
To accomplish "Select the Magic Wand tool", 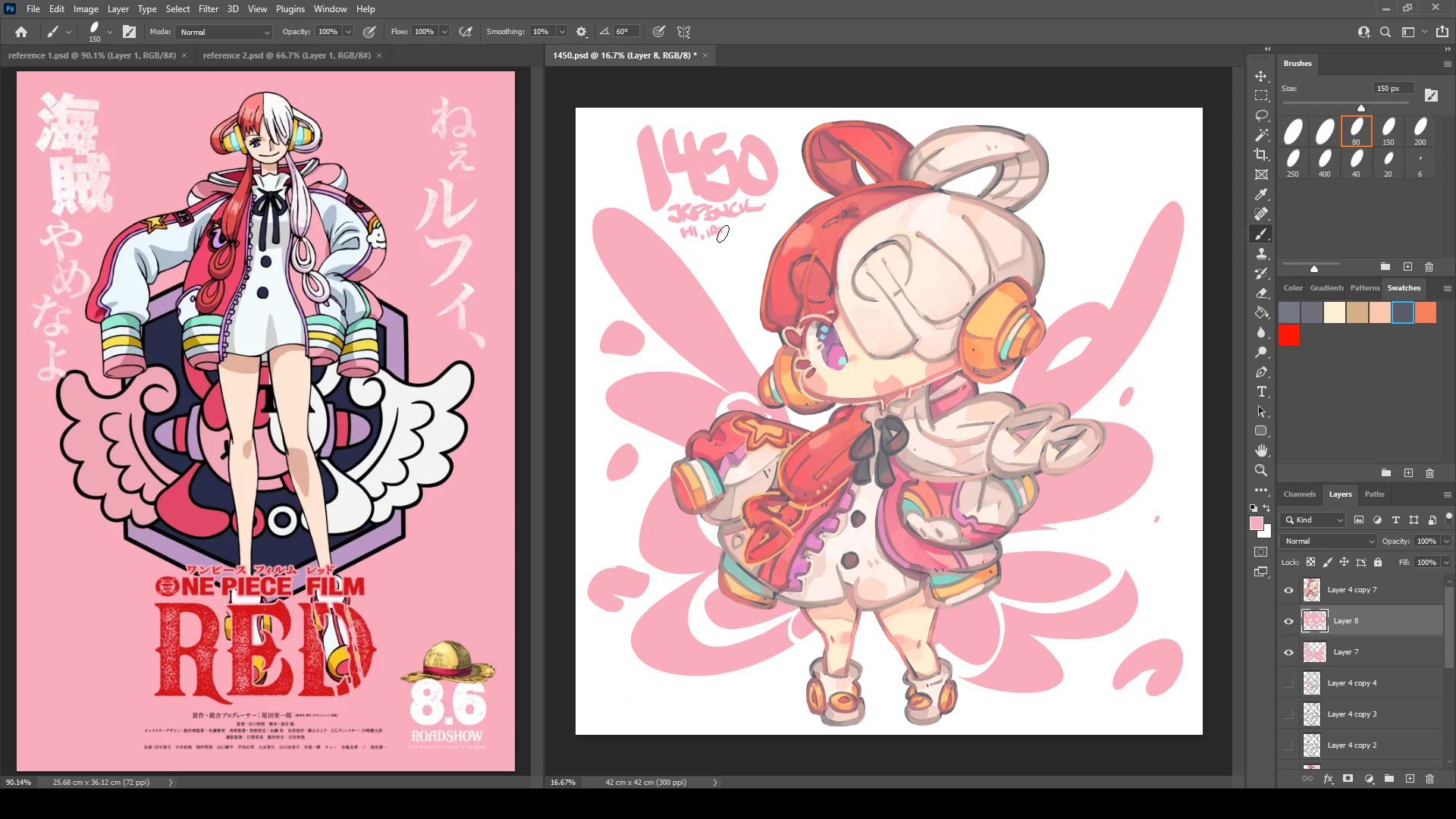I will click(1261, 136).
